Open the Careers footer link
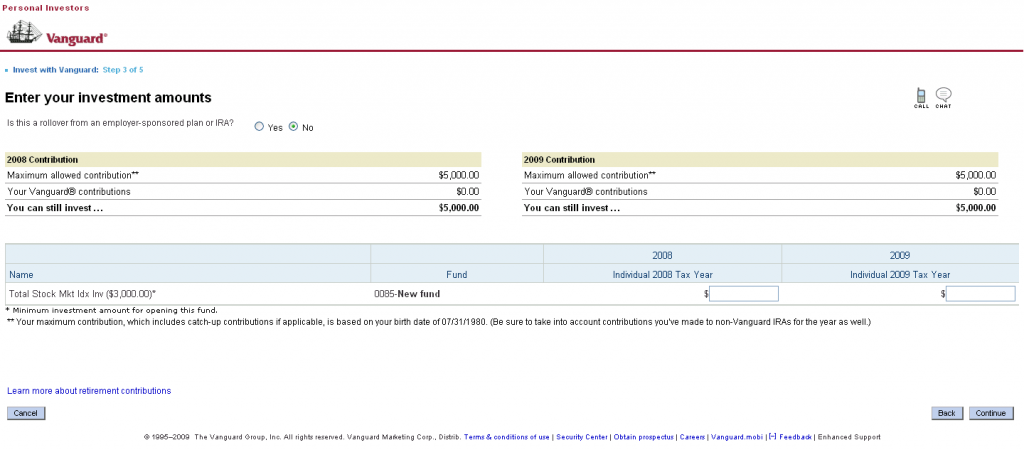Viewport: 1024px width, 450px height. [x=691, y=437]
